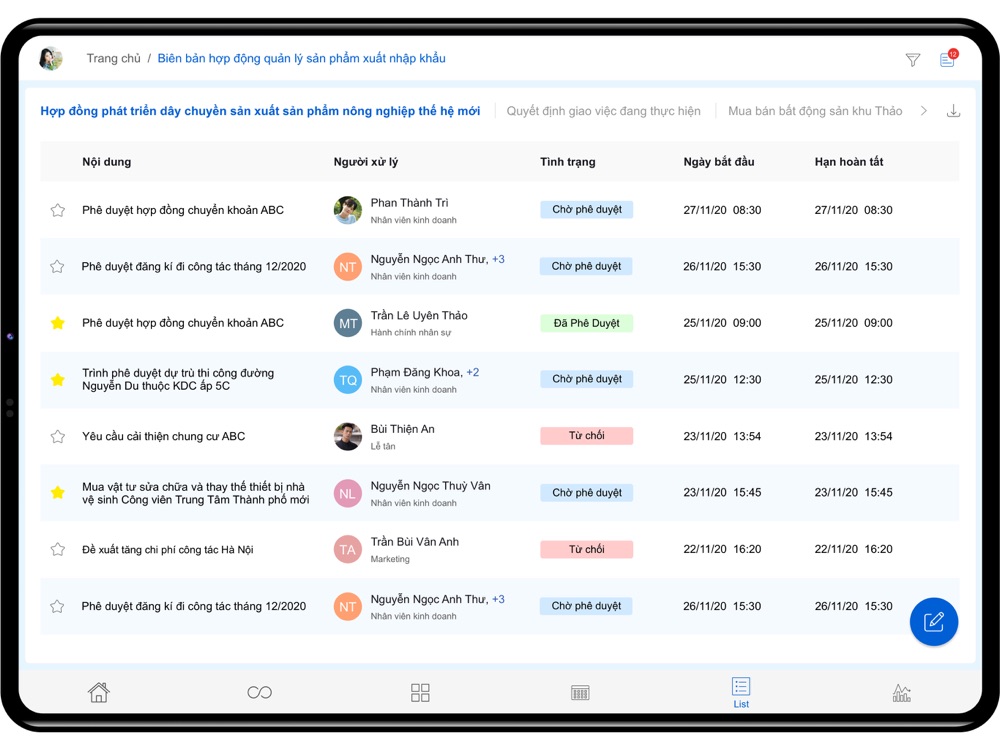Open Biên bản hợp đồng quản lý breadcrumb
The image size is (1000, 750).
click(x=302, y=59)
